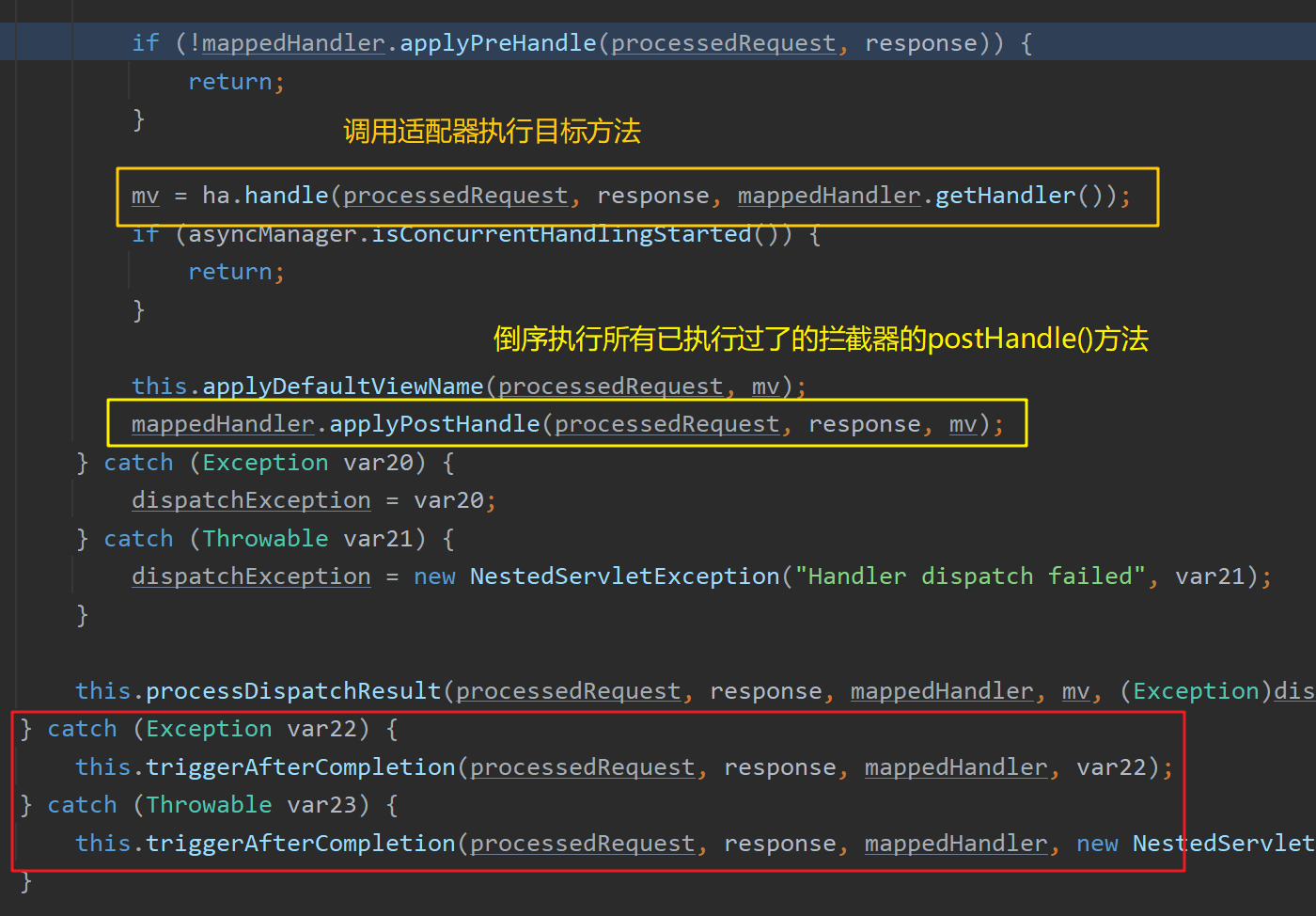The height and width of the screenshot is (916, 1316).
Task: Click dispatchException assigned to new NestedServletException
Action: coord(251,576)
